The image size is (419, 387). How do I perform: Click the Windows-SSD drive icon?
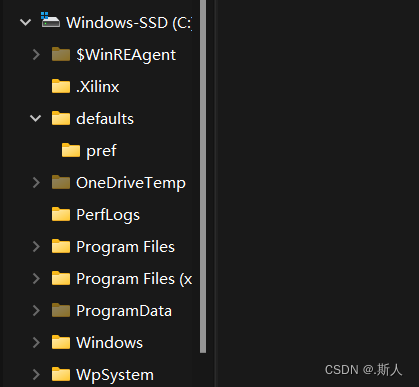pos(50,20)
